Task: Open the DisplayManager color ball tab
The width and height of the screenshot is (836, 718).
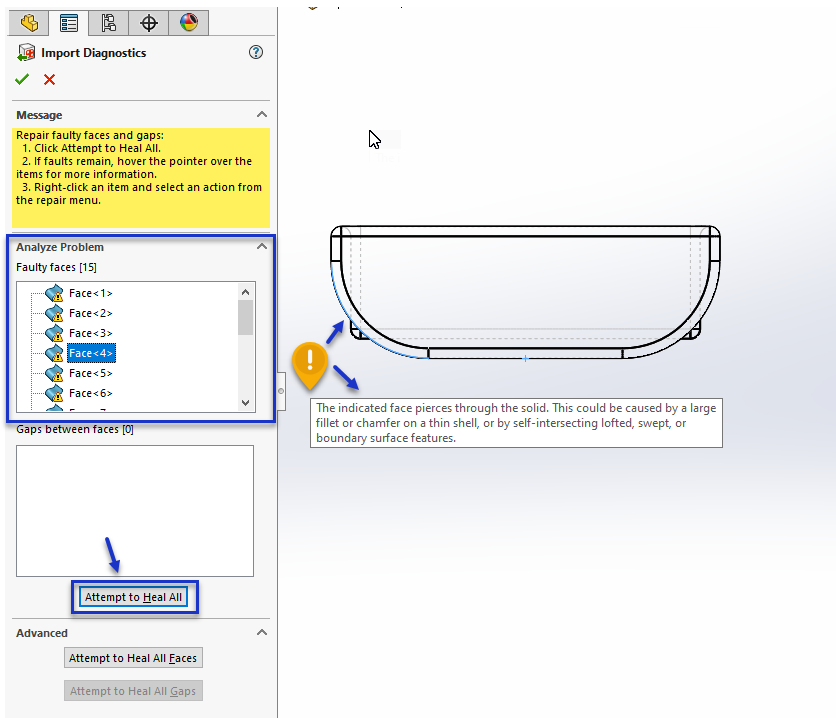Action: point(188,22)
